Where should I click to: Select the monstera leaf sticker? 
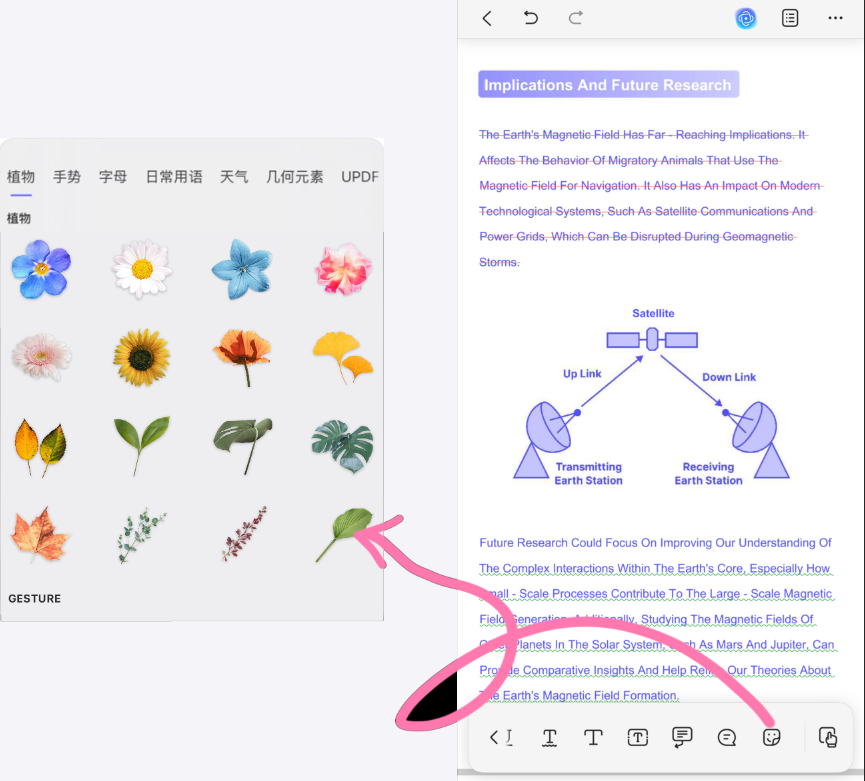click(342, 445)
